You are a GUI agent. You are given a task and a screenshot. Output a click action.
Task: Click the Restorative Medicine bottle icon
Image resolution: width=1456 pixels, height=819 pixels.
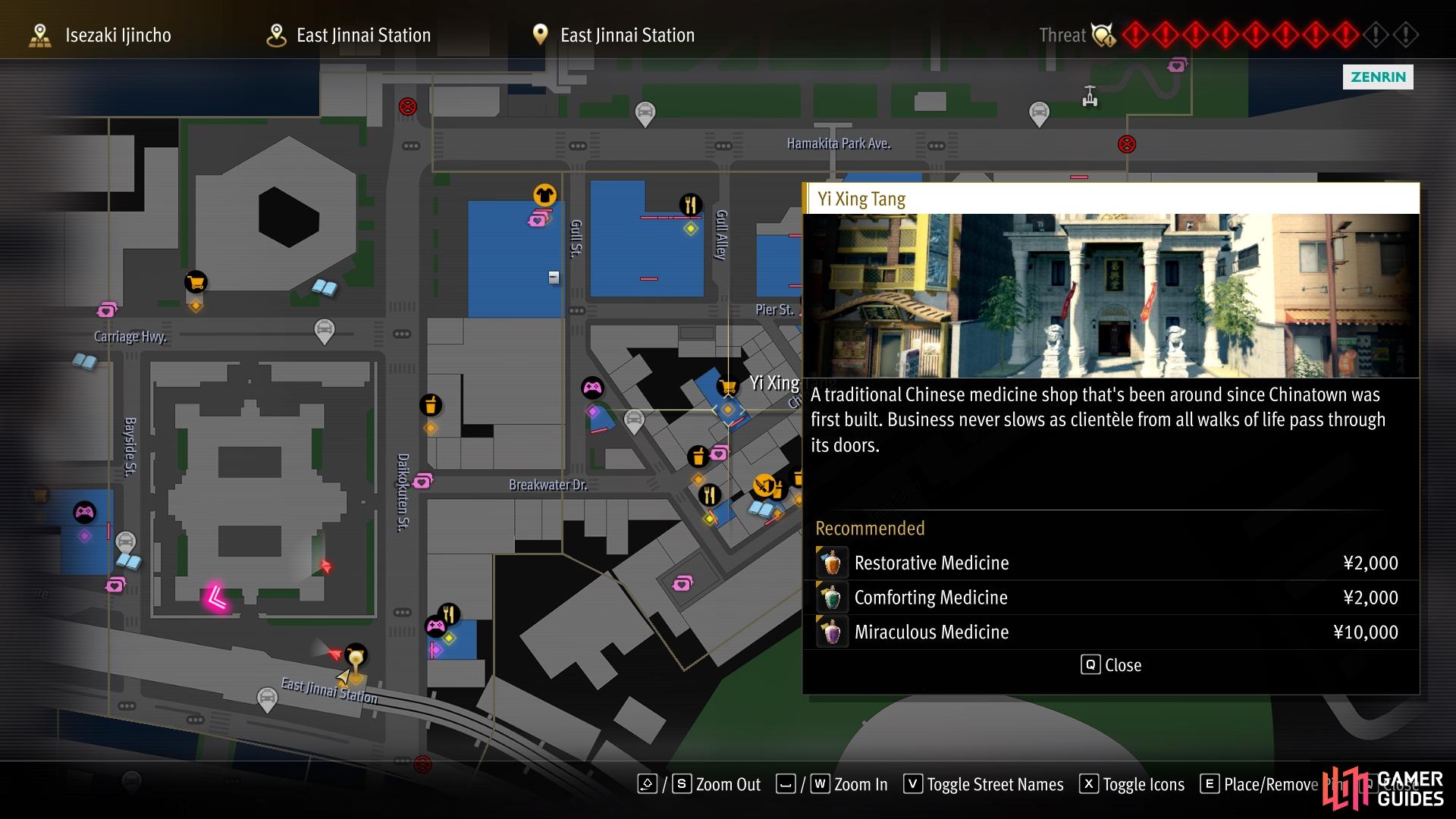tap(831, 563)
